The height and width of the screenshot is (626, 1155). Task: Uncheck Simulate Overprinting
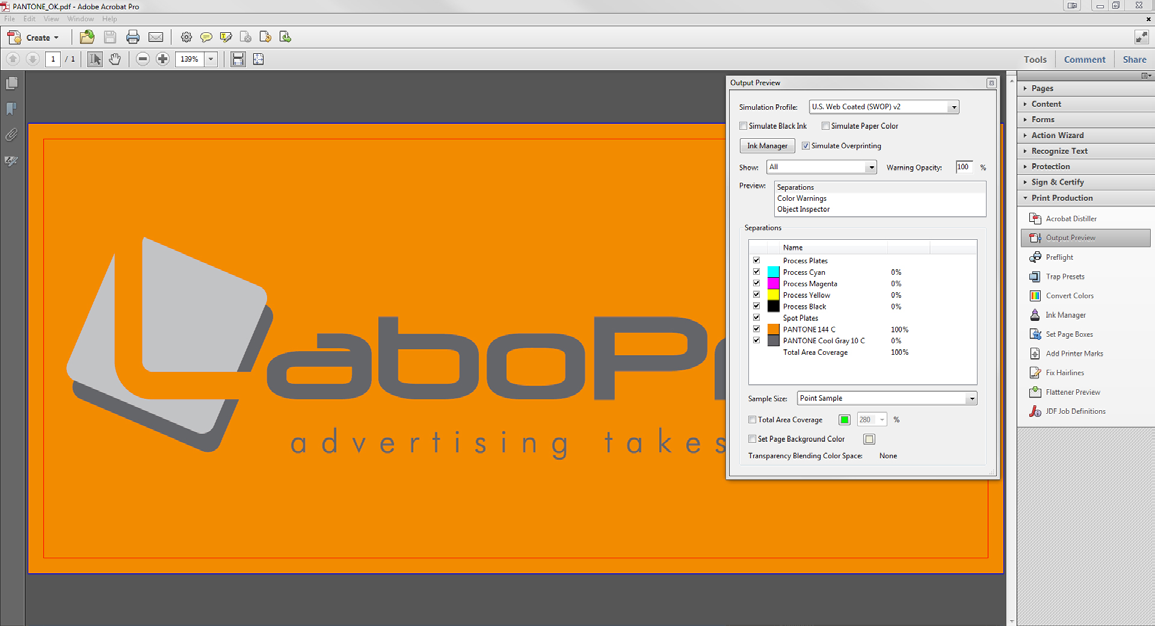[x=806, y=146]
